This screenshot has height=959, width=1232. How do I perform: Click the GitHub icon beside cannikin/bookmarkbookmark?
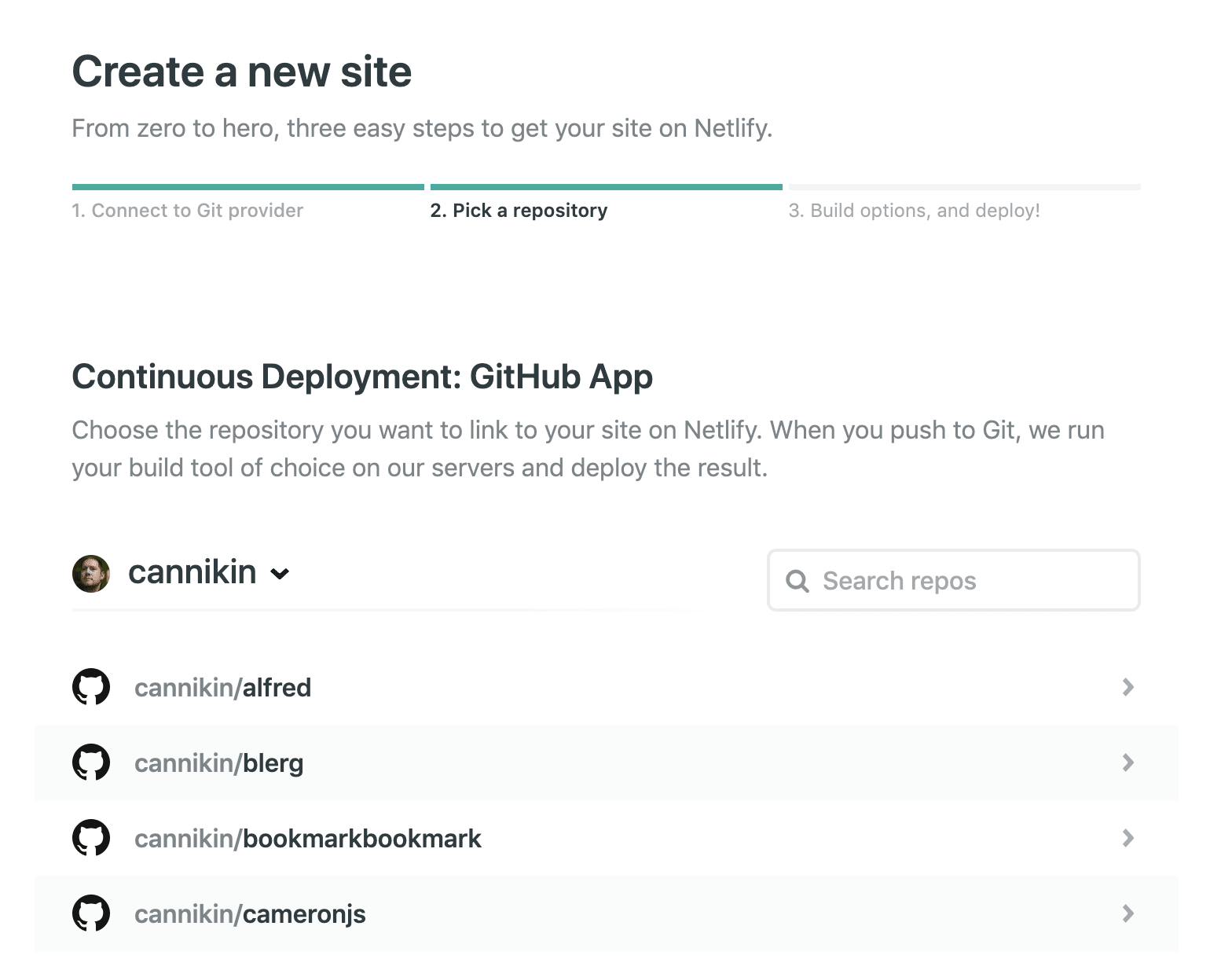(x=91, y=838)
